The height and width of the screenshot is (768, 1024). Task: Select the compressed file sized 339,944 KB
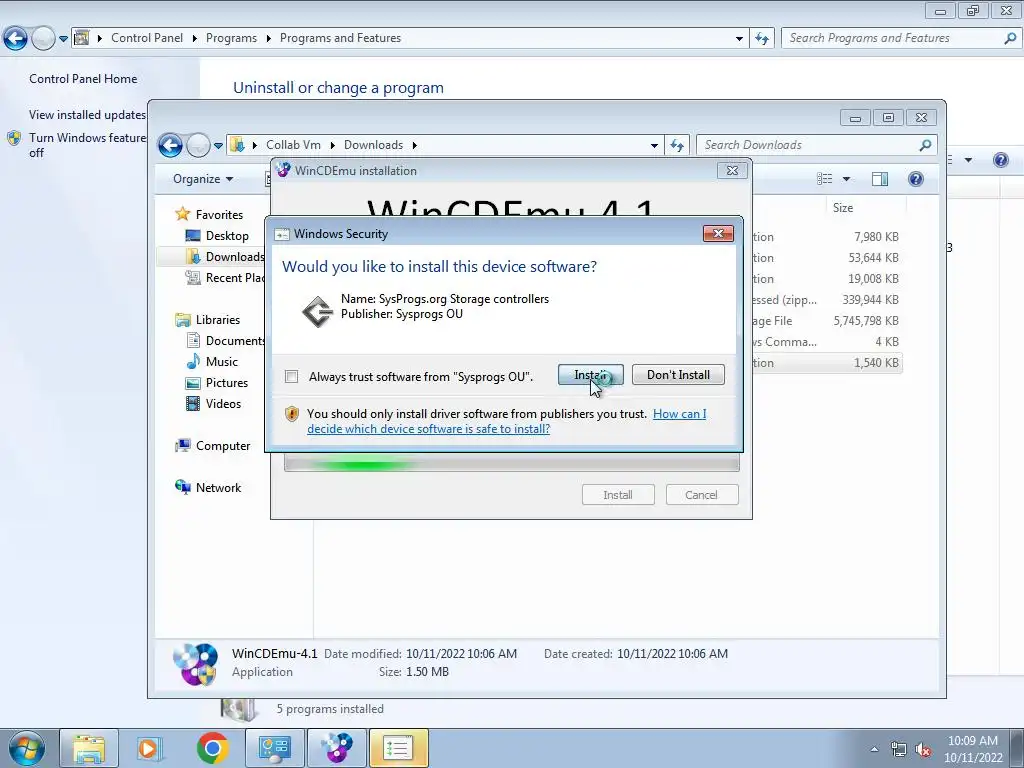point(827,300)
